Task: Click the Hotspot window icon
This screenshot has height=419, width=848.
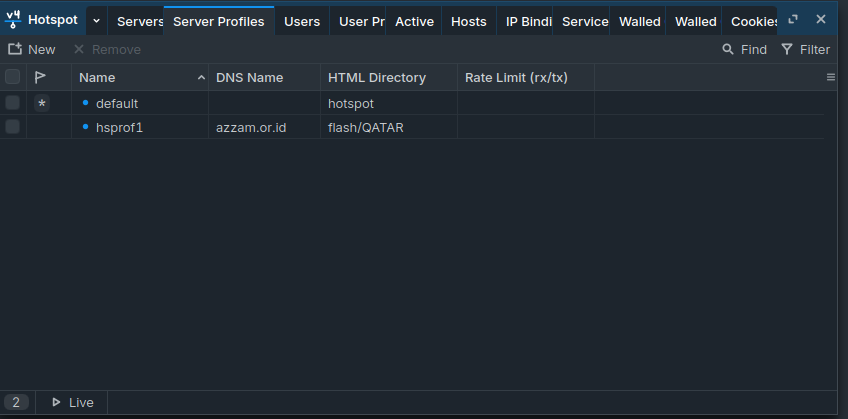Action: [x=14, y=20]
